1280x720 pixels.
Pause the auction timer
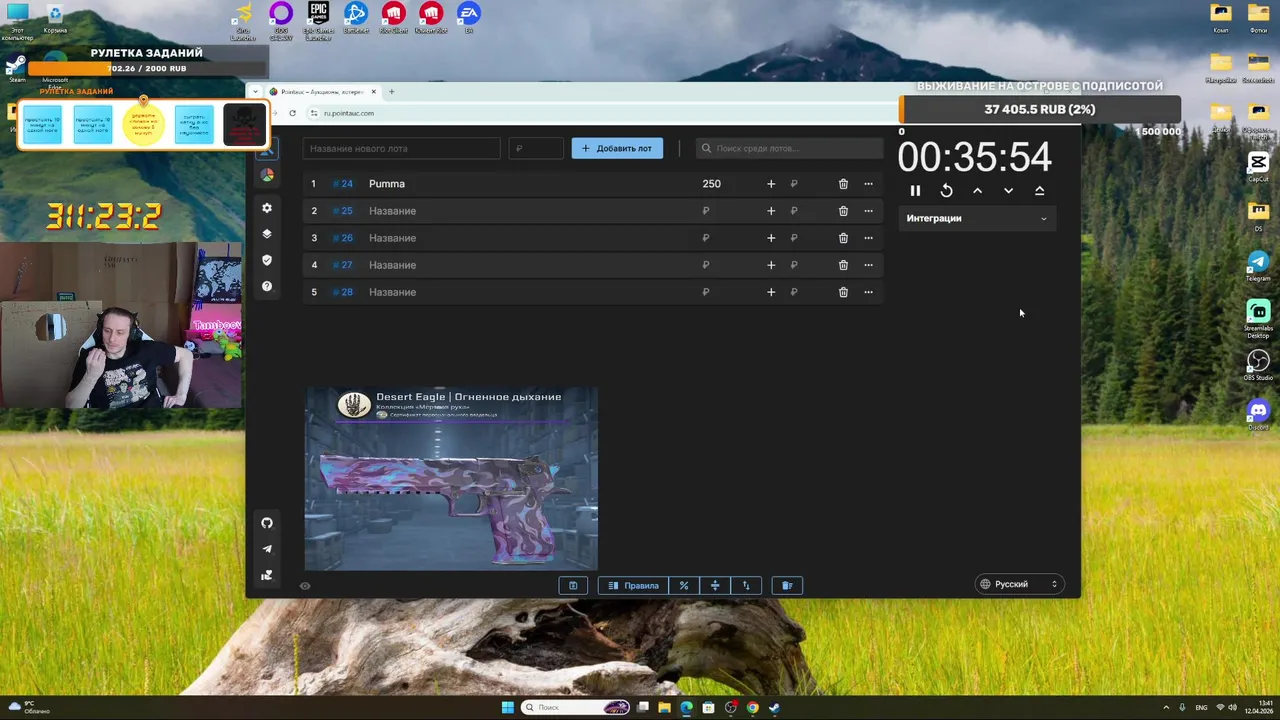(915, 191)
